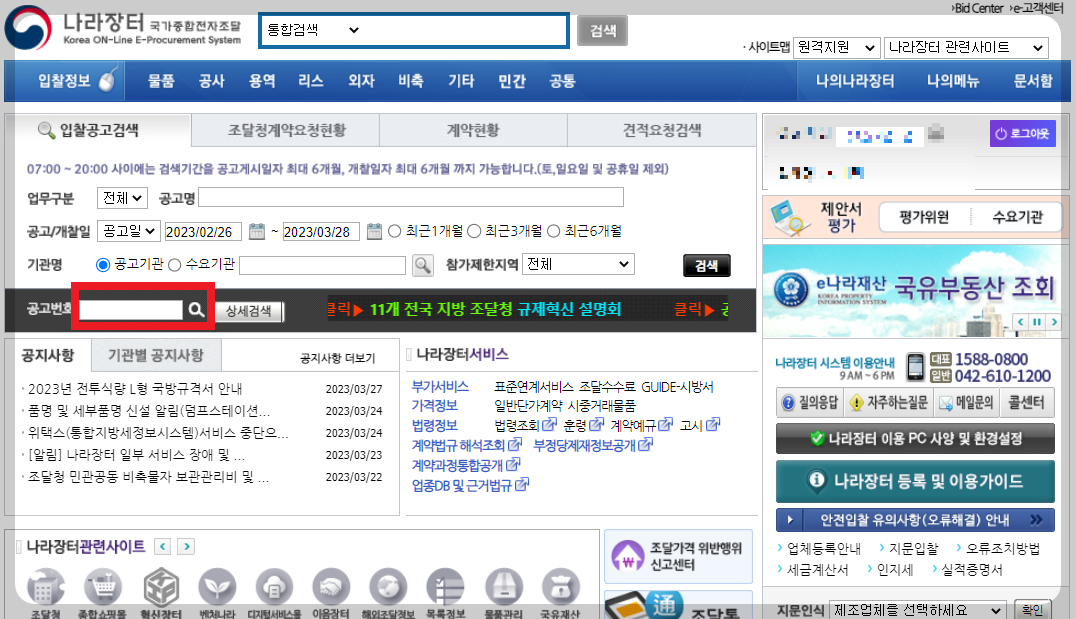Switch to 견적요청검색 tab
1076x619 pixels.
click(662, 130)
